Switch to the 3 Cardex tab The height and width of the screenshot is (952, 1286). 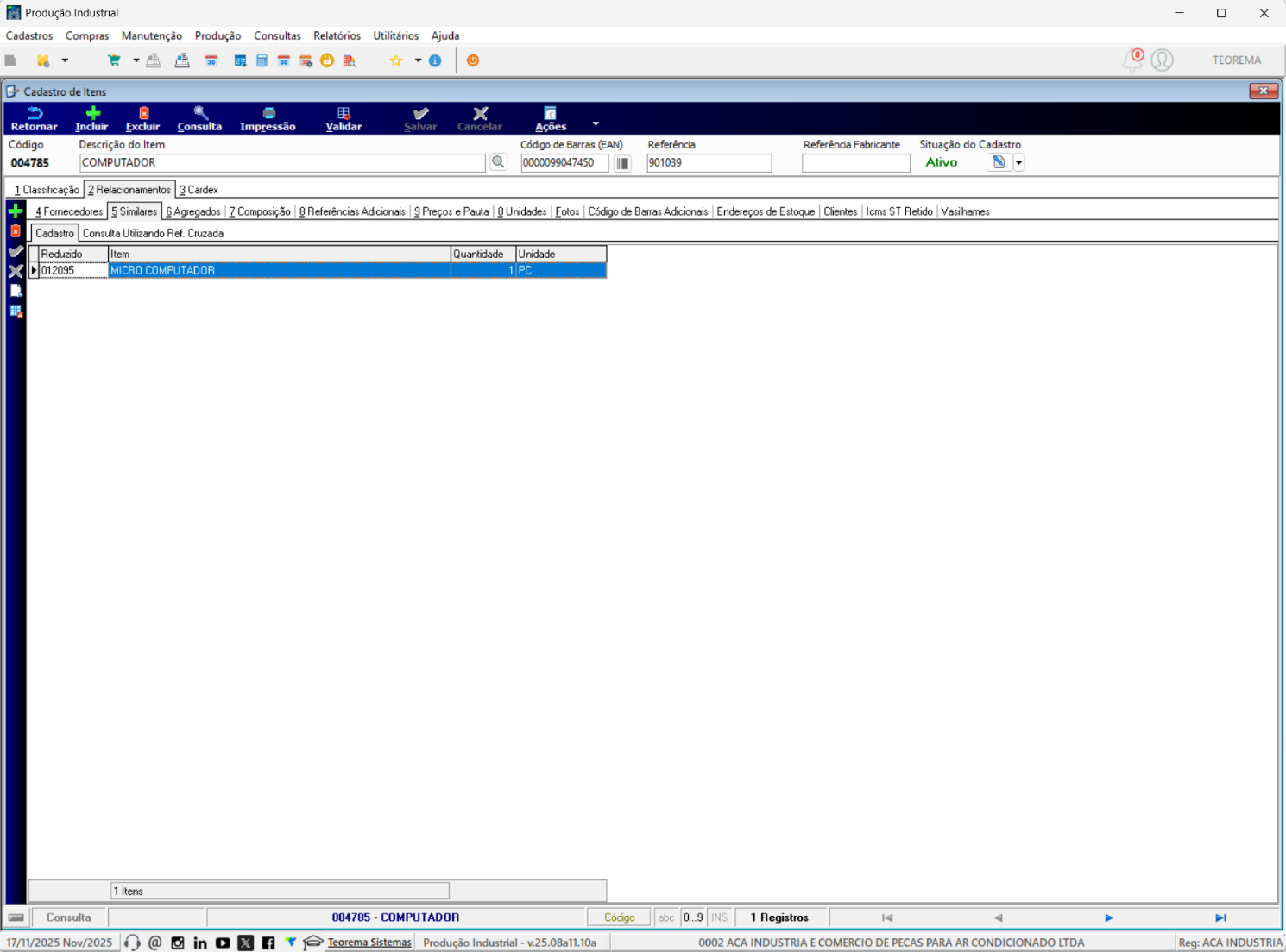pos(199,190)
